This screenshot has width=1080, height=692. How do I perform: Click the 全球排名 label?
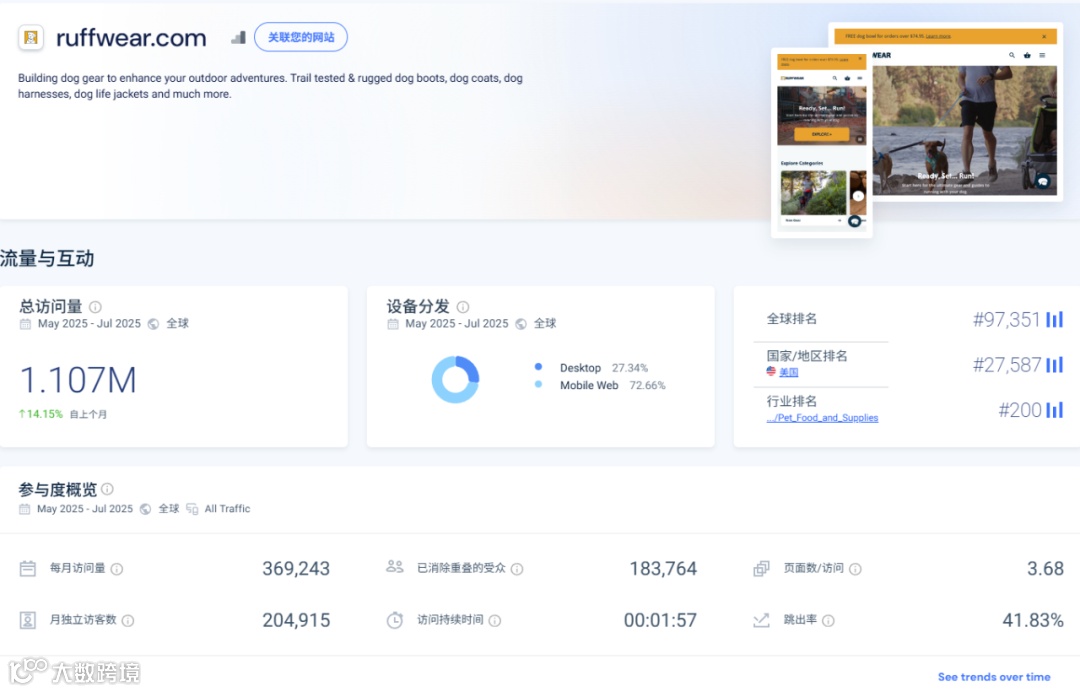(792, 319)
